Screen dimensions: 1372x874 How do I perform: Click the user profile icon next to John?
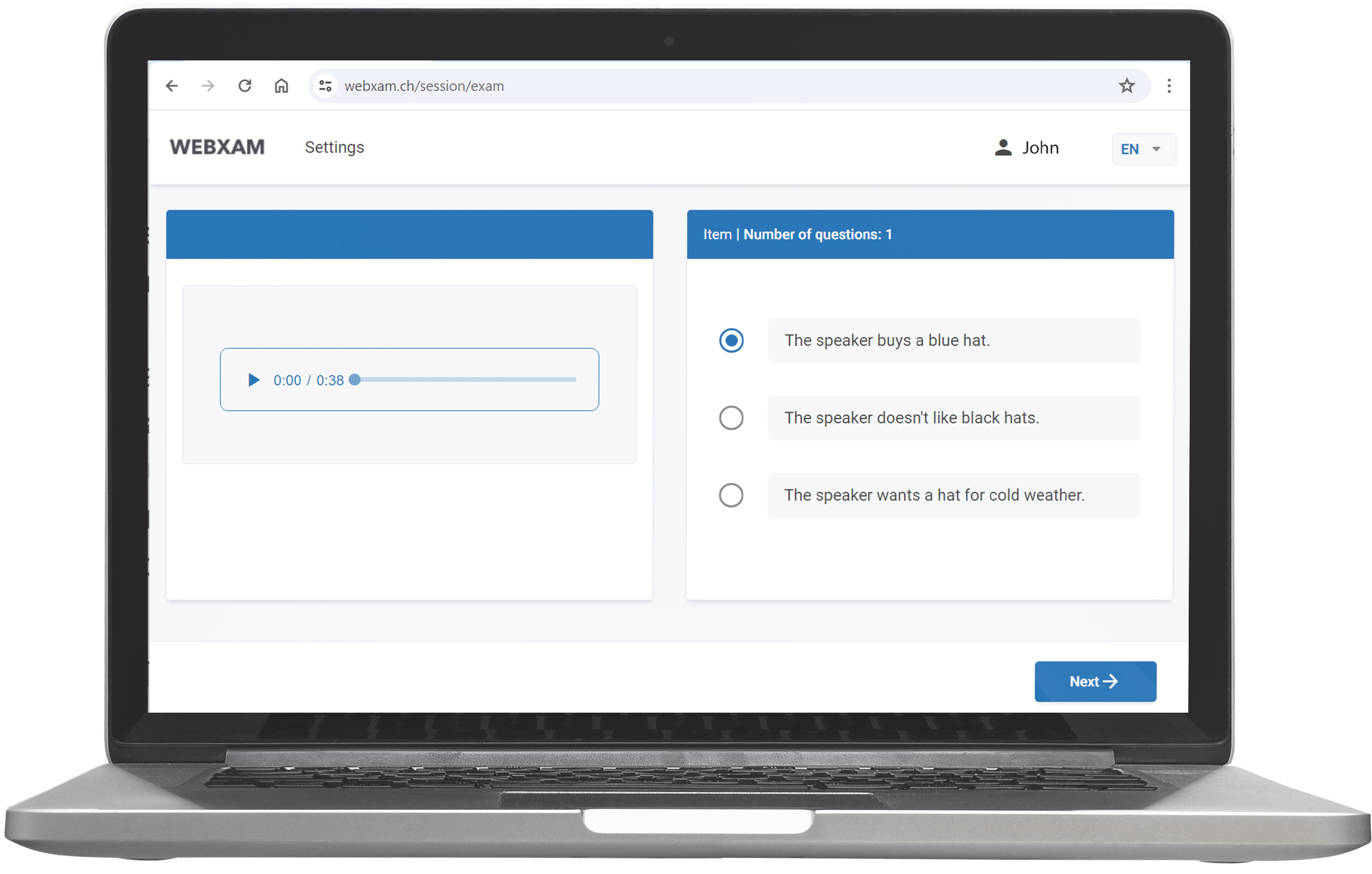[x=1003, y=148]
